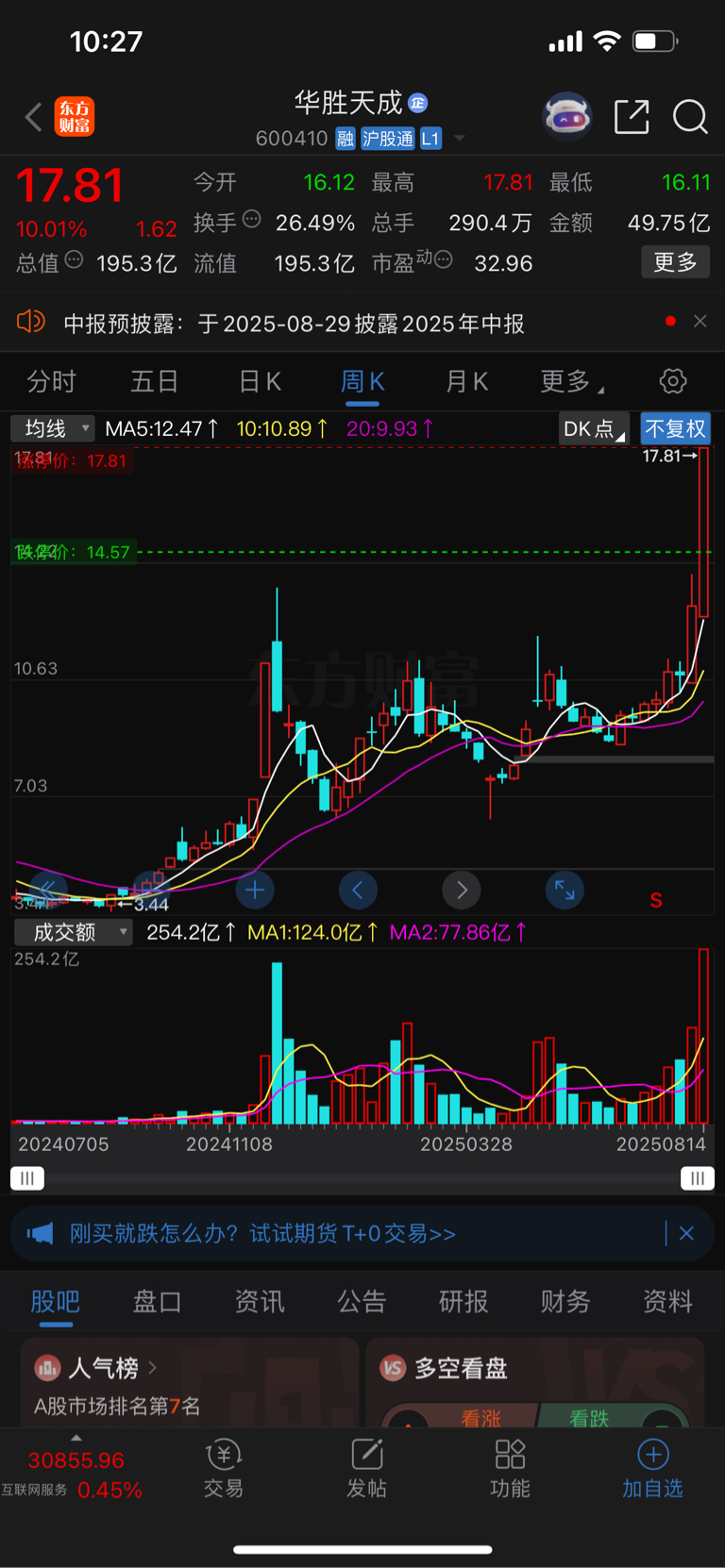Tap the info icon next to 换手

pyautogui.click(x=251, y=219)
